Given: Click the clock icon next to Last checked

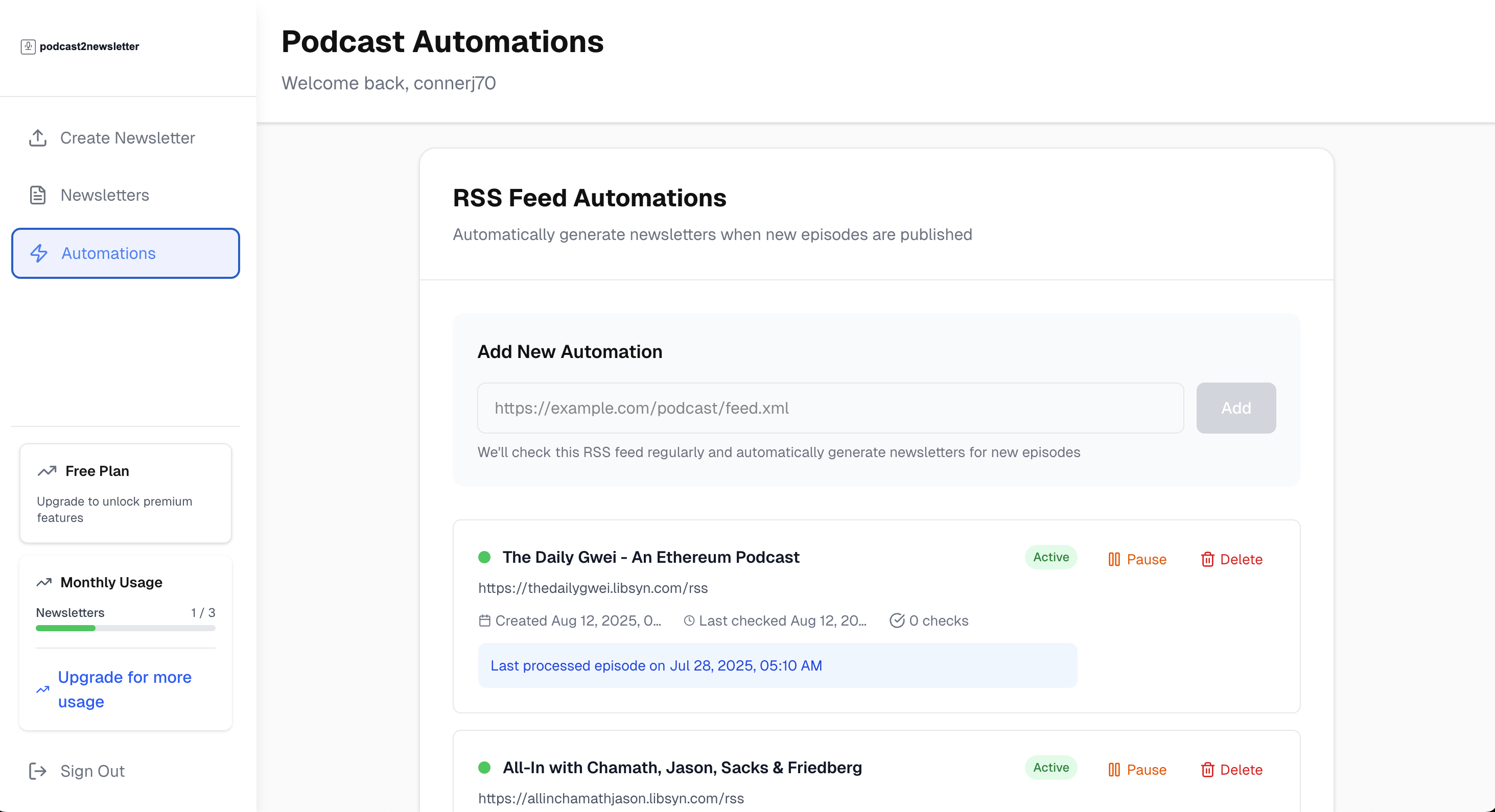Looking at the screenshot, I should pyautogui.click(x=689, y=621).
